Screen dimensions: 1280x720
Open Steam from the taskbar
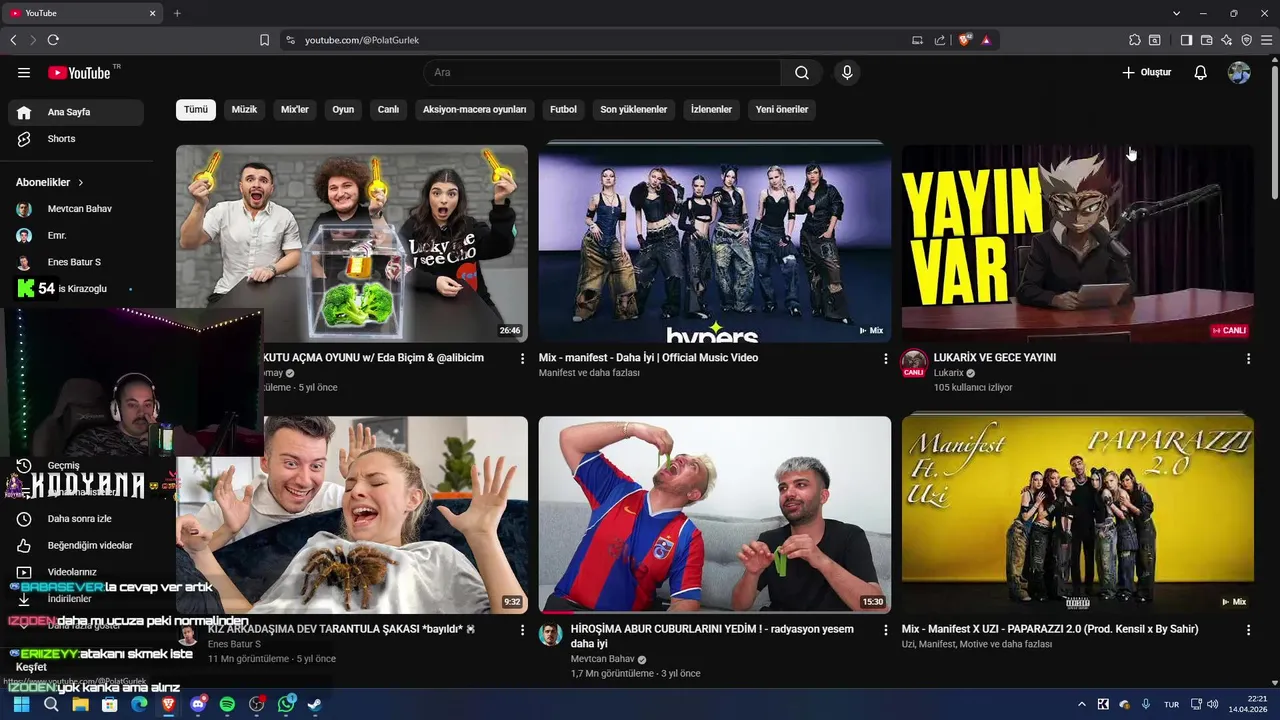(x=314, y=704)
